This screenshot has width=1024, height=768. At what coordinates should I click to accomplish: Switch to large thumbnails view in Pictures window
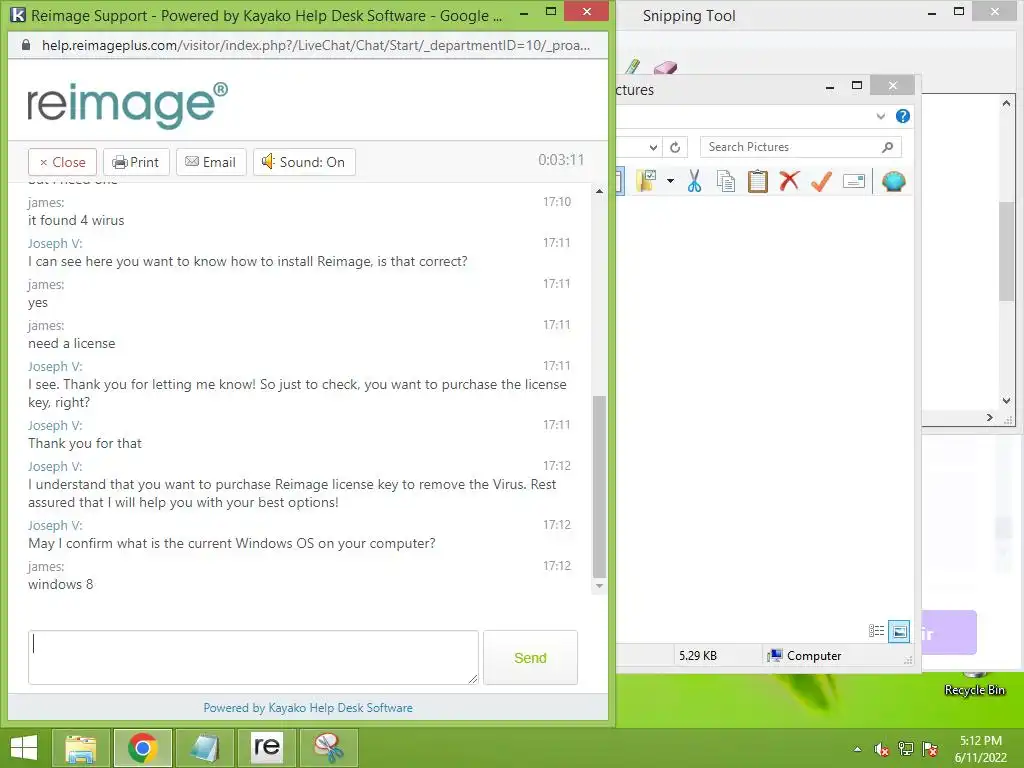click(x=899, y=631)
